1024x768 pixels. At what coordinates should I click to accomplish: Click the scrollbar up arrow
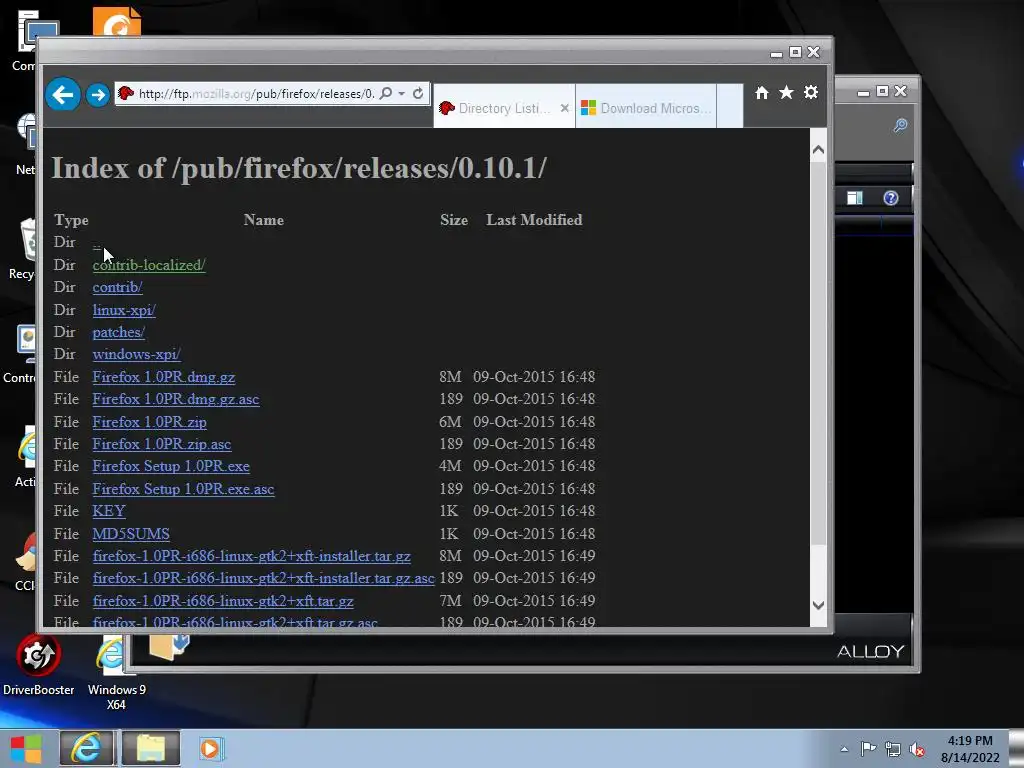point(818,150)
